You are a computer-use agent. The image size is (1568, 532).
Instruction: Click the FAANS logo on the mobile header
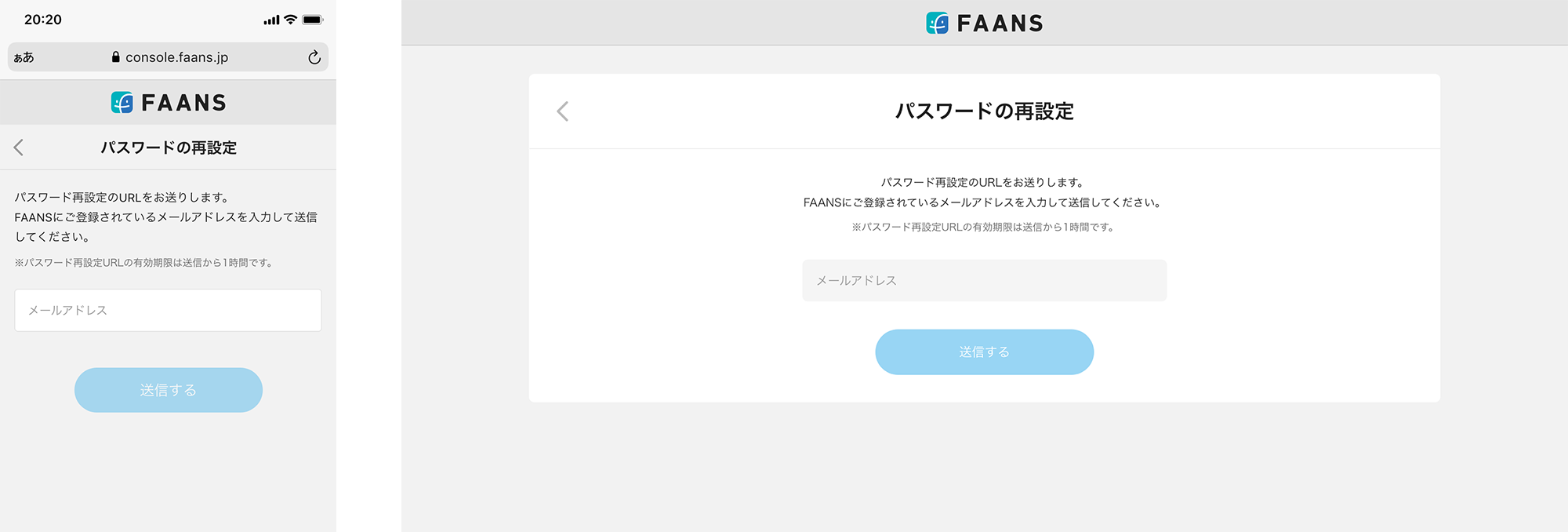click(x=168, y=101)
